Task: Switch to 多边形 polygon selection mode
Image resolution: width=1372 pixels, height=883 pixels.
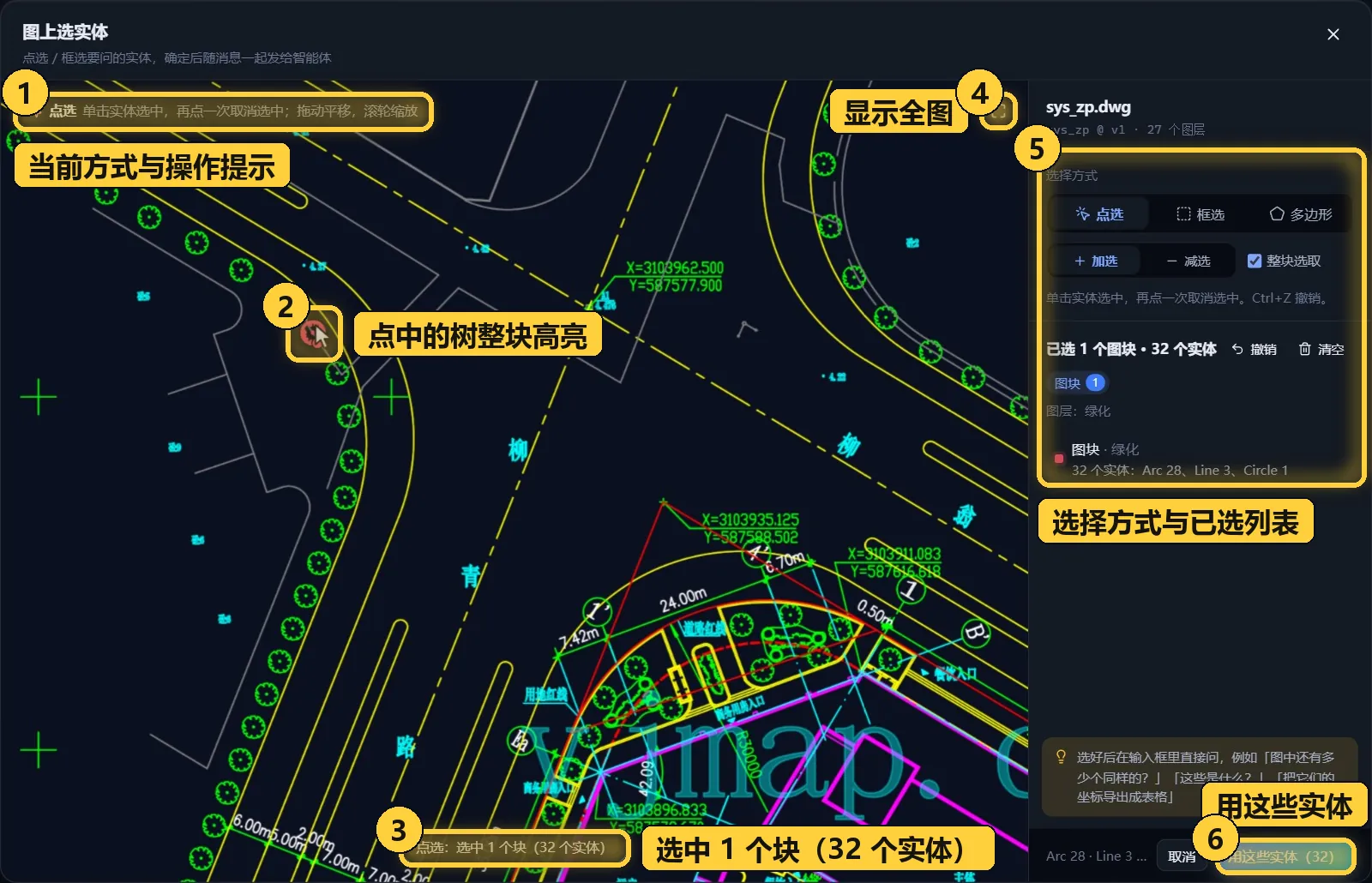Action: pos(1300,214)
